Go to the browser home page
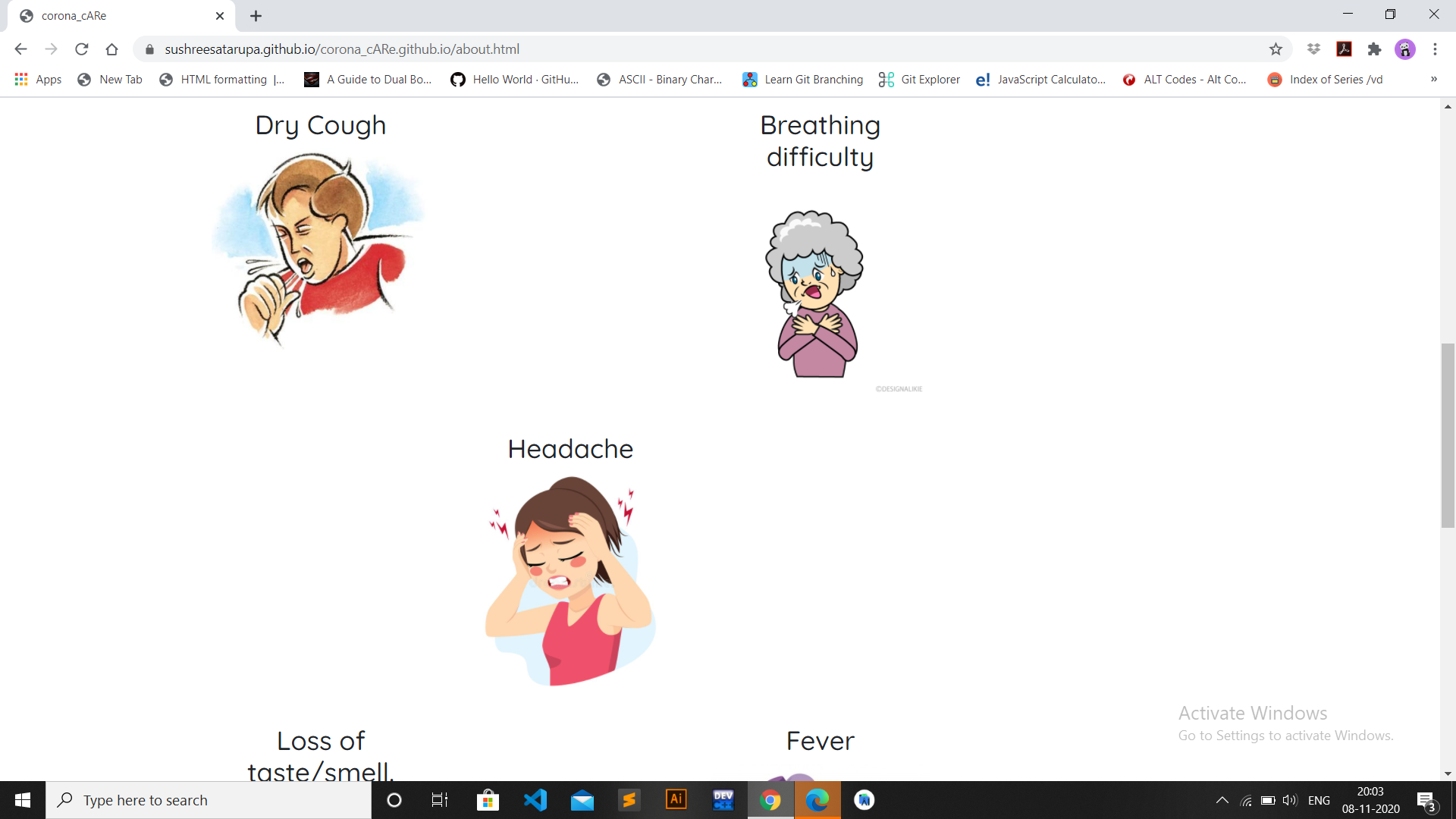 [112, 49]
